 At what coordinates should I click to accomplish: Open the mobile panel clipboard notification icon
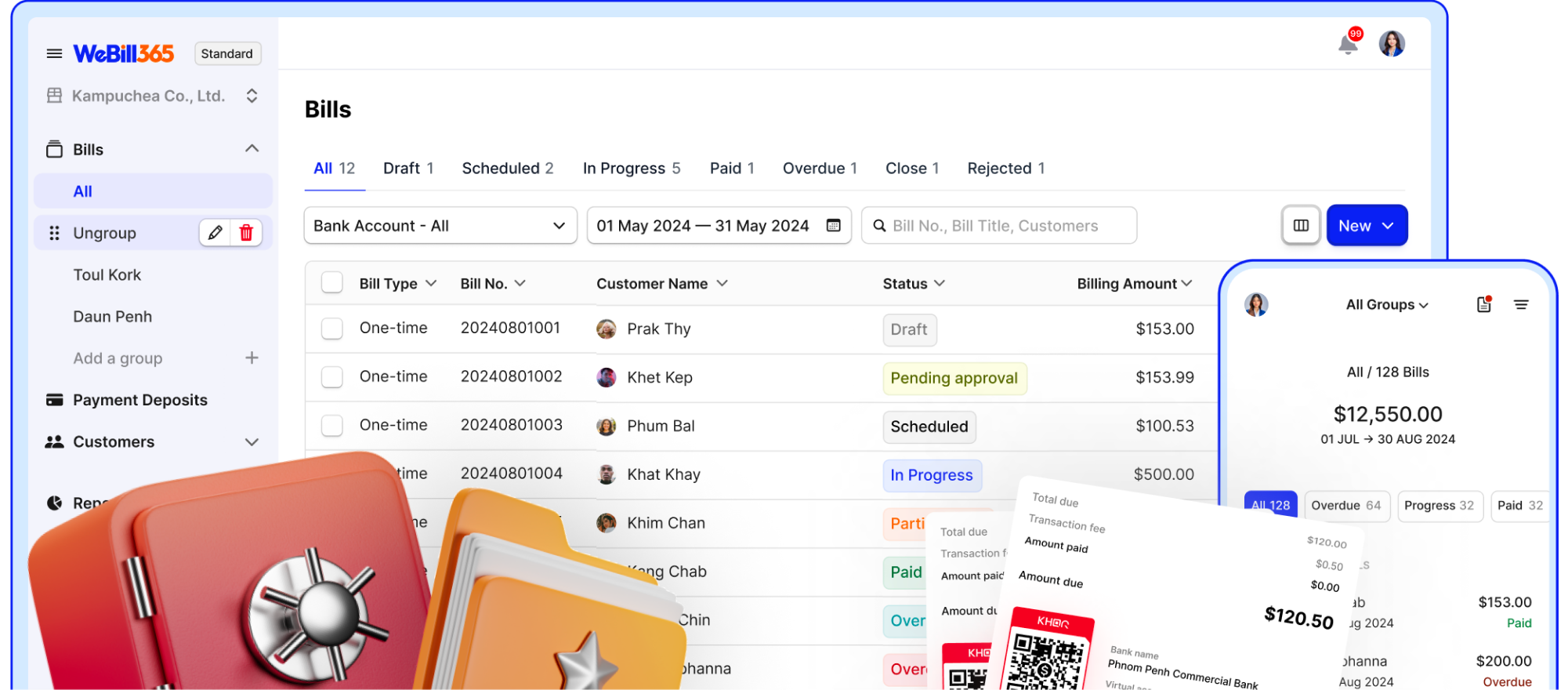click(1484, 304)
